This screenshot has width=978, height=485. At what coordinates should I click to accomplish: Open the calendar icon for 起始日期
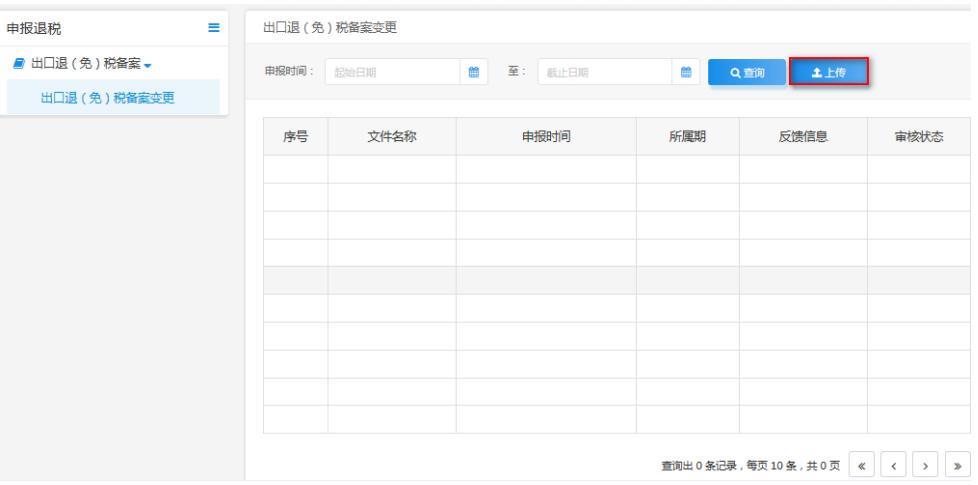474,71
